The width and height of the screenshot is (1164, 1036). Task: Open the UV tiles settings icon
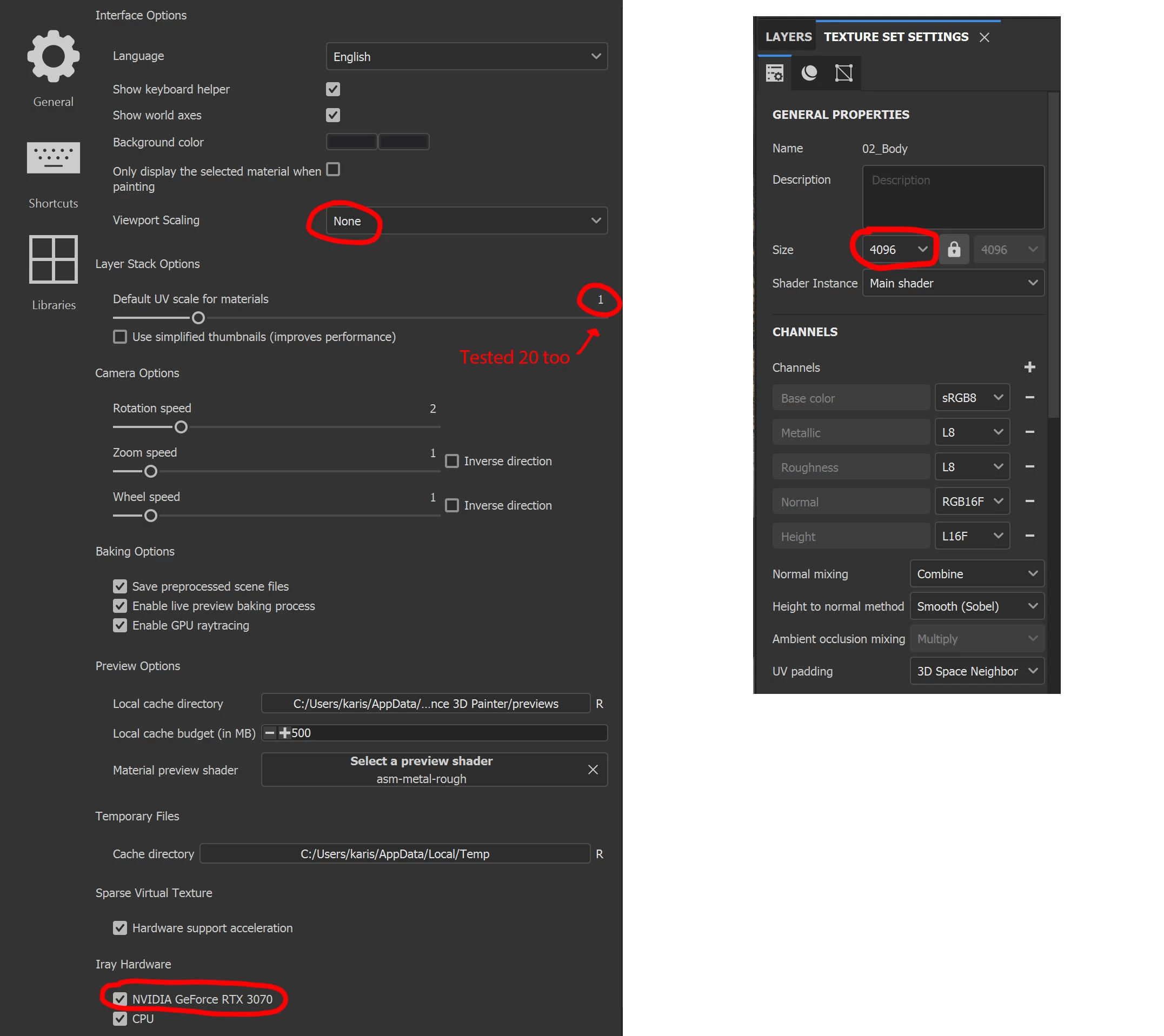point(843,73)
